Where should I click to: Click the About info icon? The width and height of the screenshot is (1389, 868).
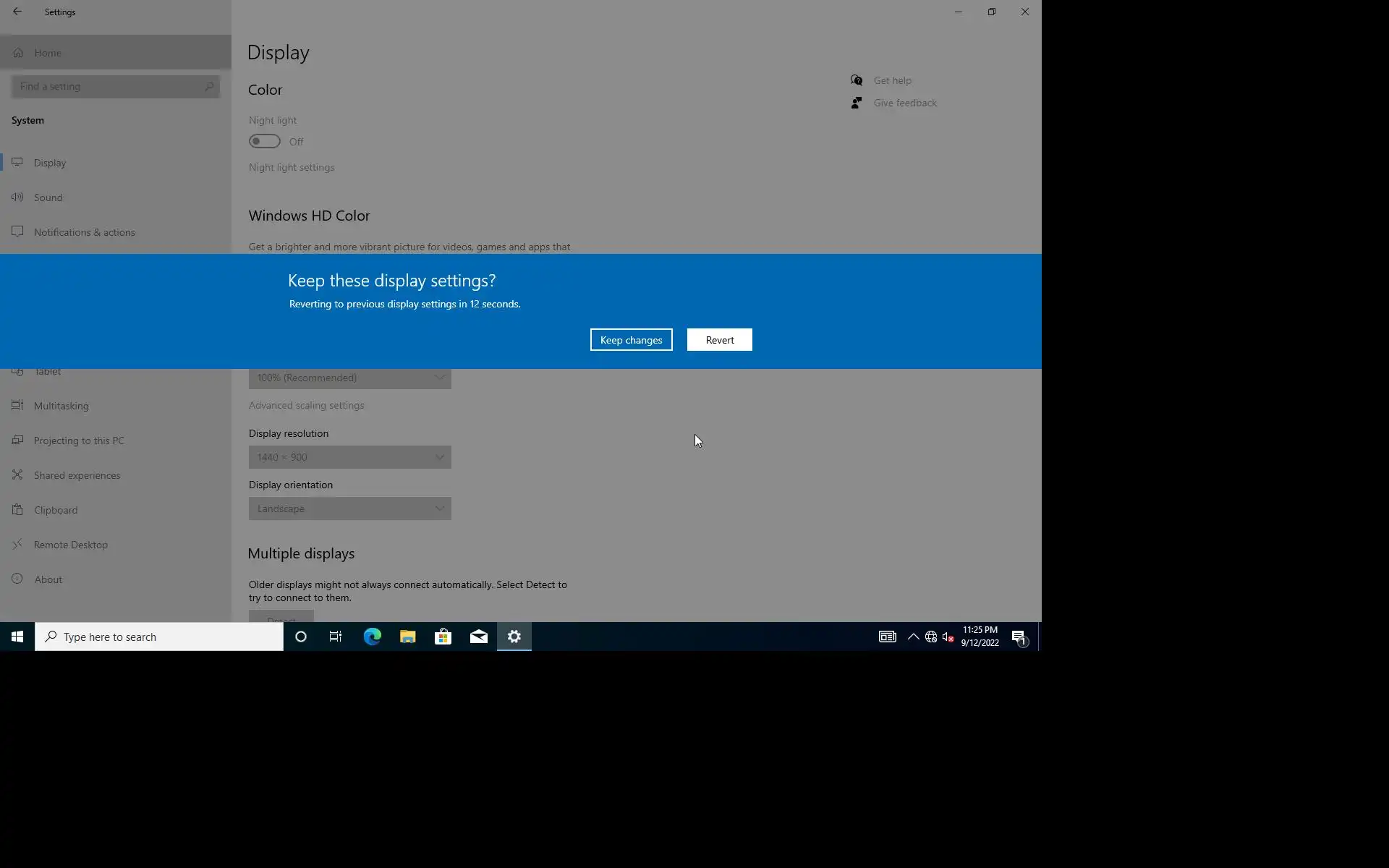[17, 579]
